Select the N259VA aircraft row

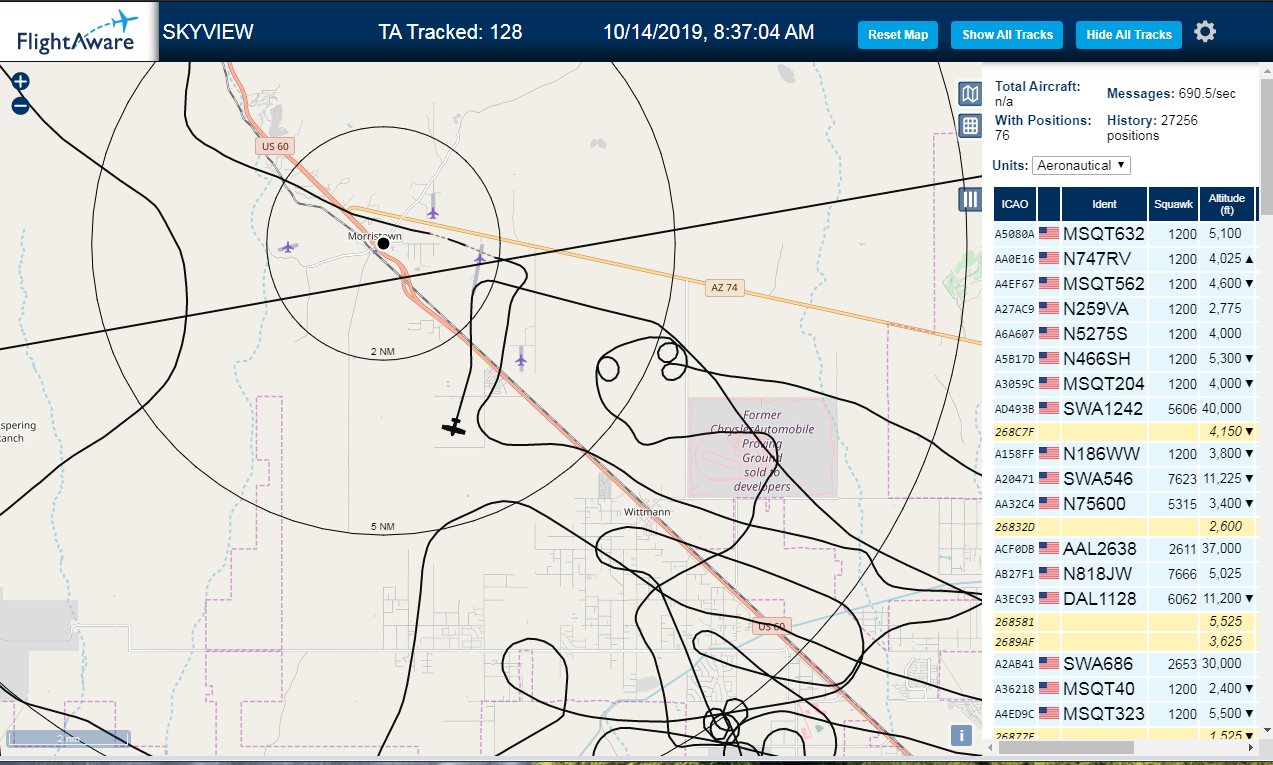click(1125, 309)
